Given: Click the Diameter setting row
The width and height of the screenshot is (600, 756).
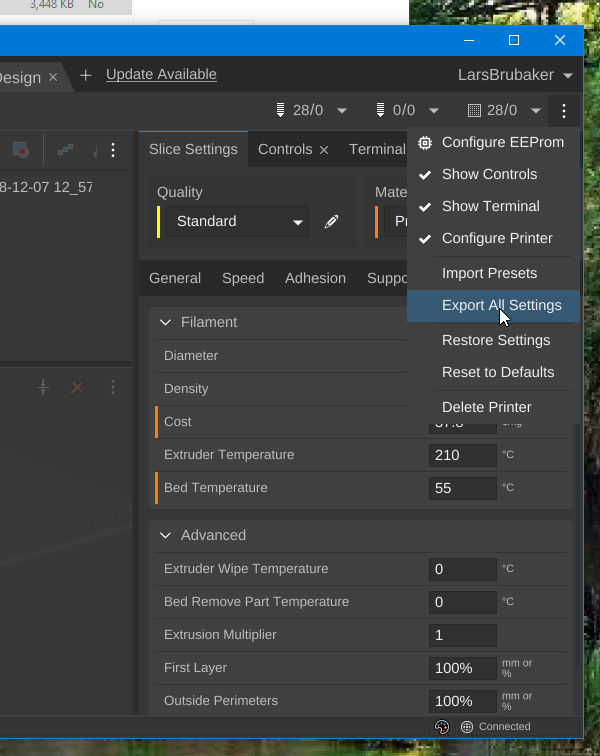Looking at the screenshot, I should pyautogui.click(x=281, y=356).
